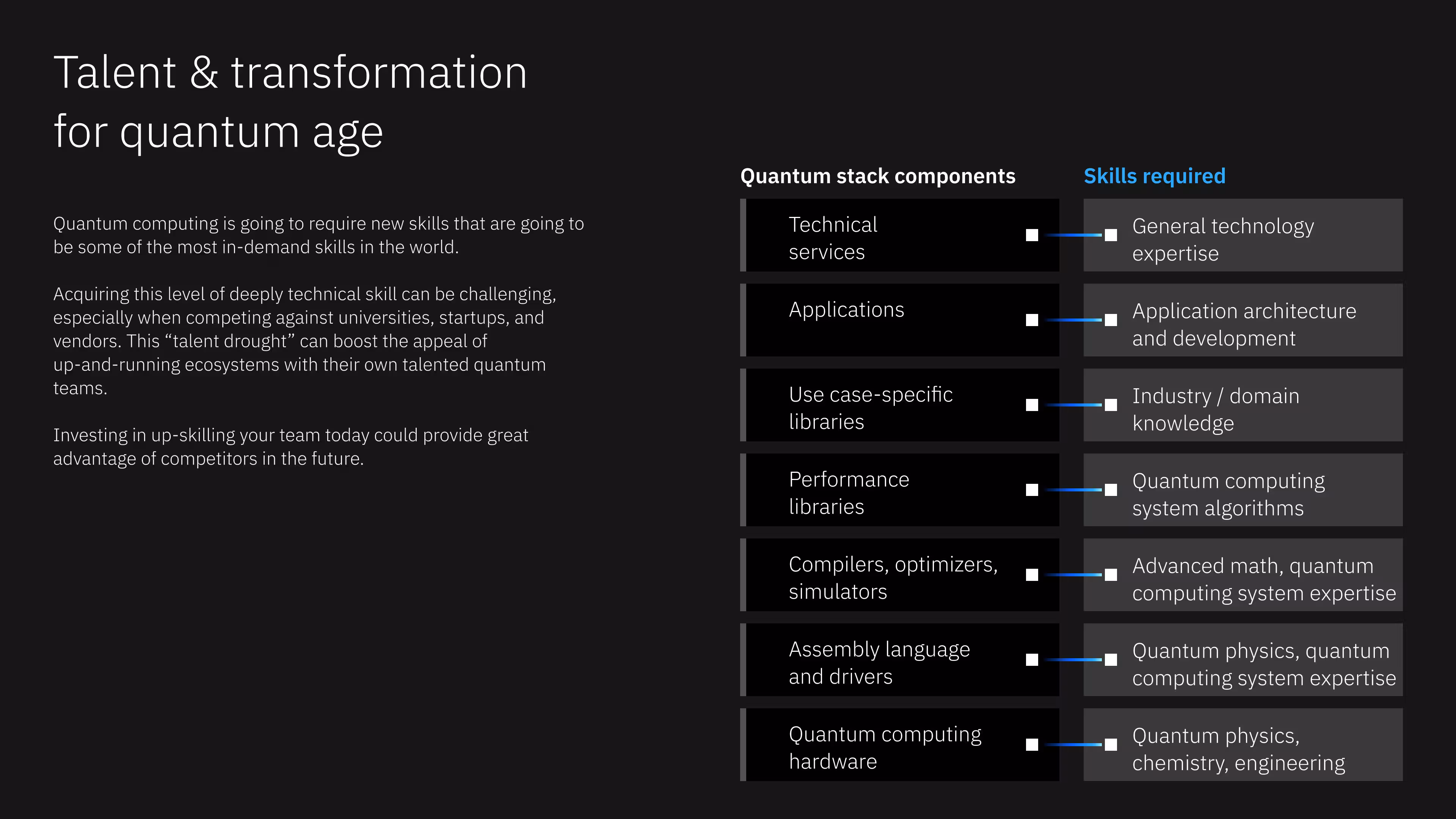Click white square marker in General technology expertise box
The height and width of the screenshot is (819, 1456).
(1111, 235)
